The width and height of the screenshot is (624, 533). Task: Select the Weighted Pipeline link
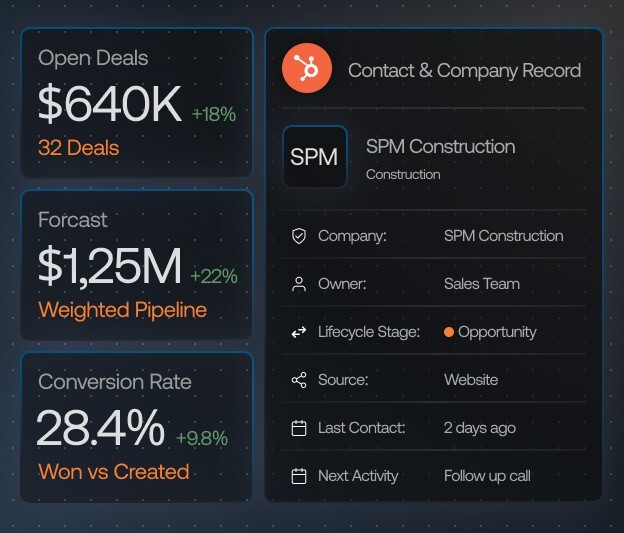tap(122, 310)
